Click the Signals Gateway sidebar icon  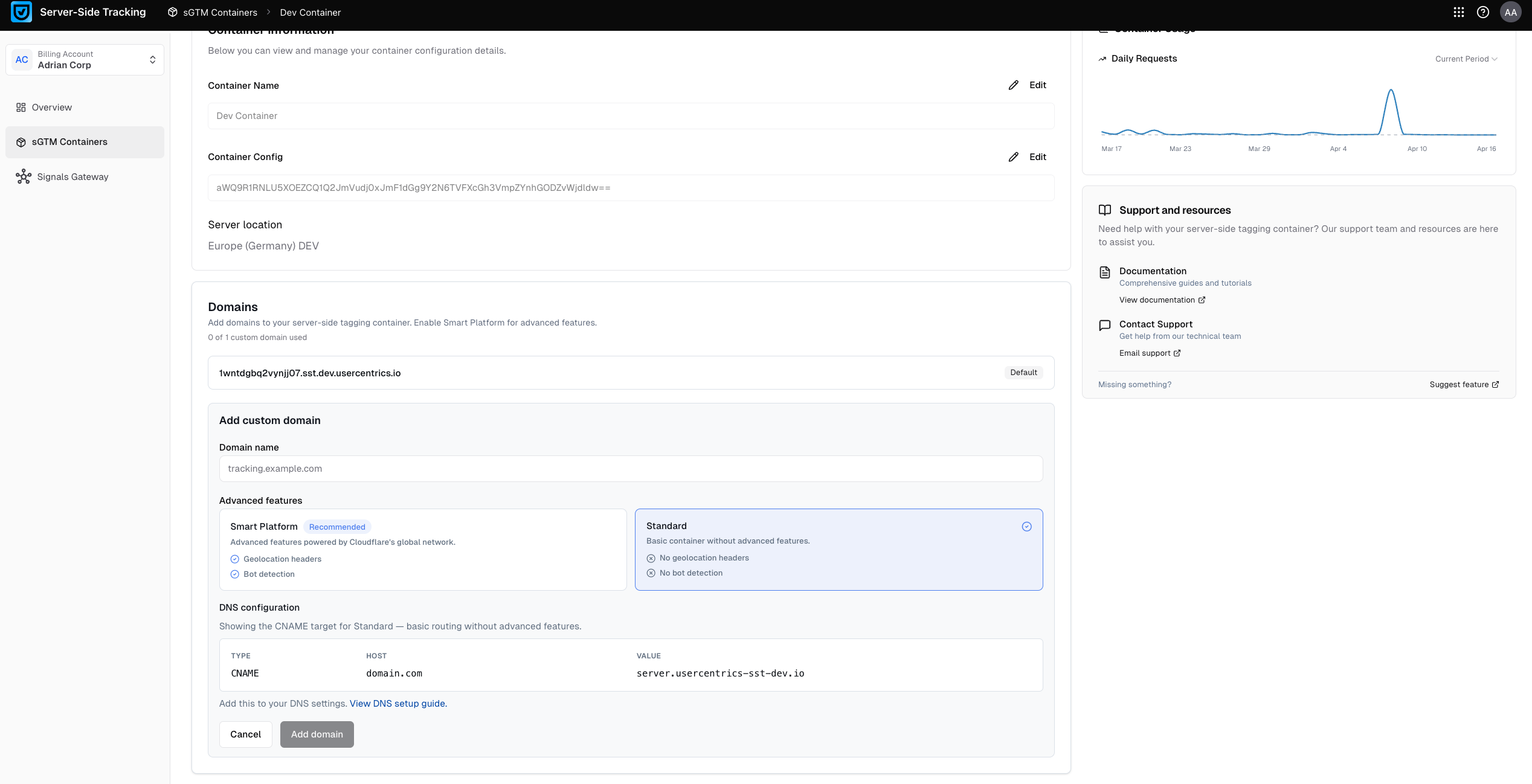click(x=24, y=176)
